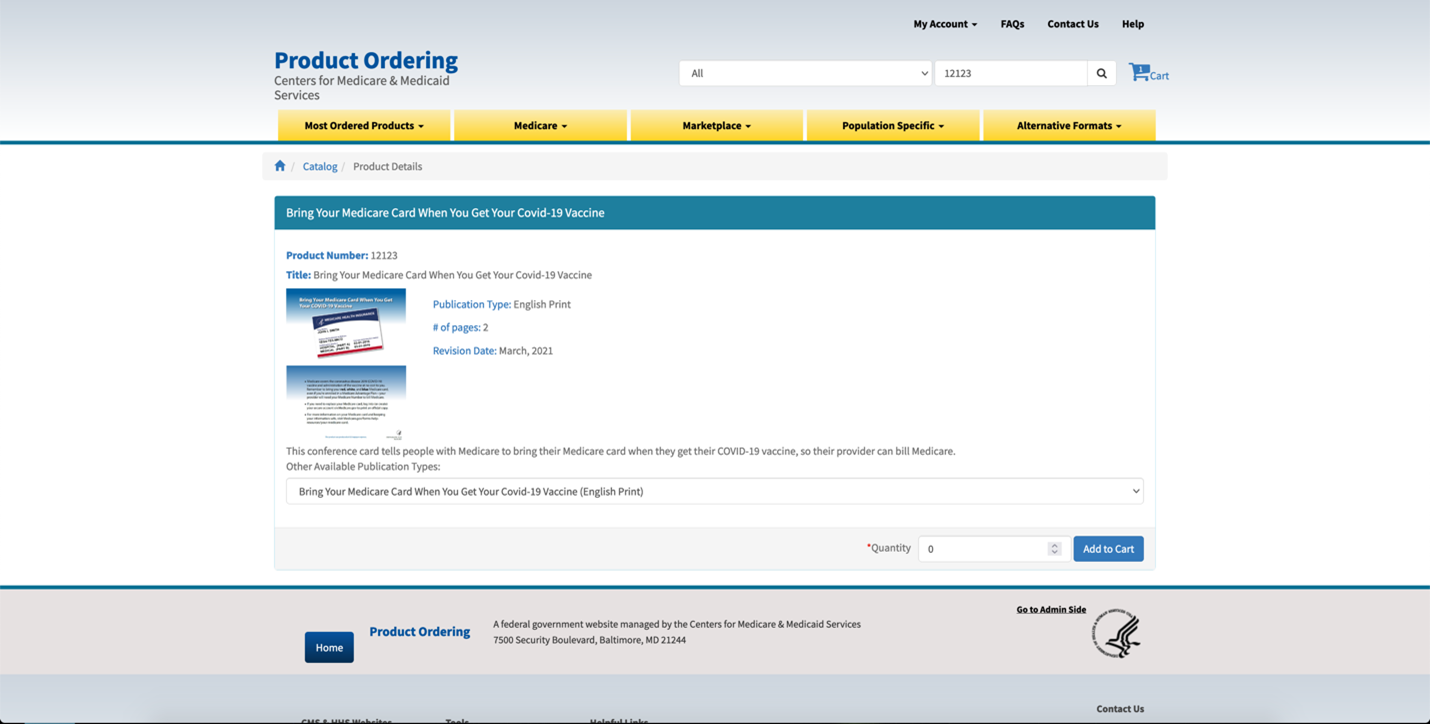Focus the search field containing 12123
This screenshot has height=724, width=1430.
[1011, 73]
